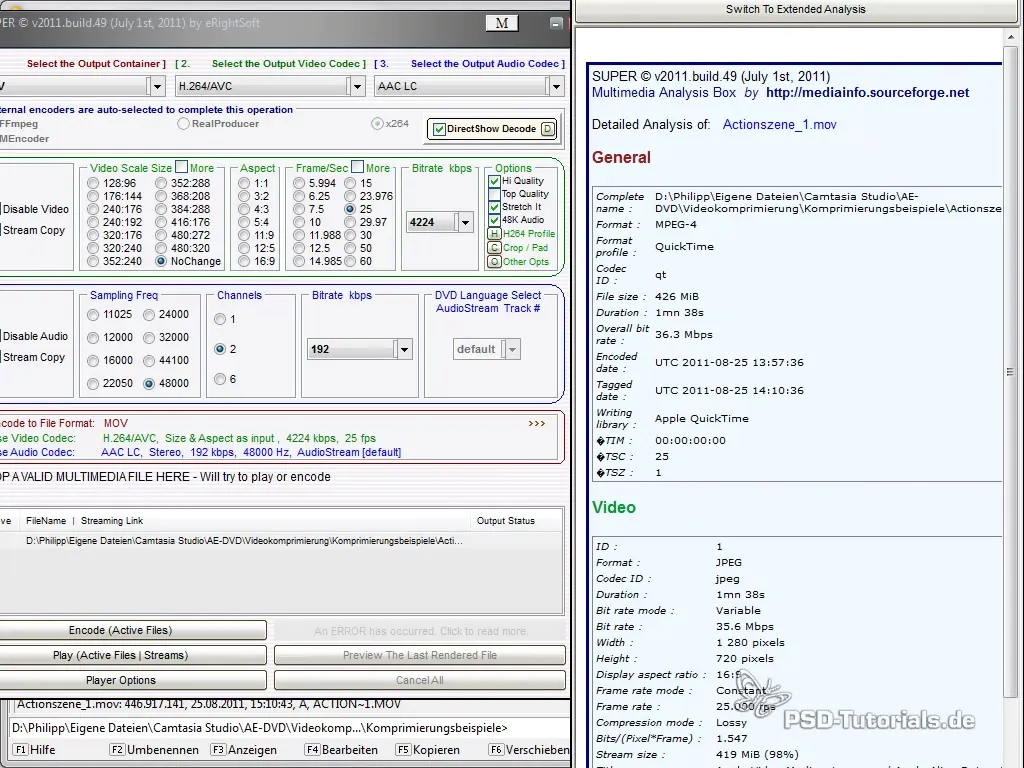Screen dimensions: 1024x768
Task: Select 11025 sampling frequency
Action: click(x=93, y=315)
